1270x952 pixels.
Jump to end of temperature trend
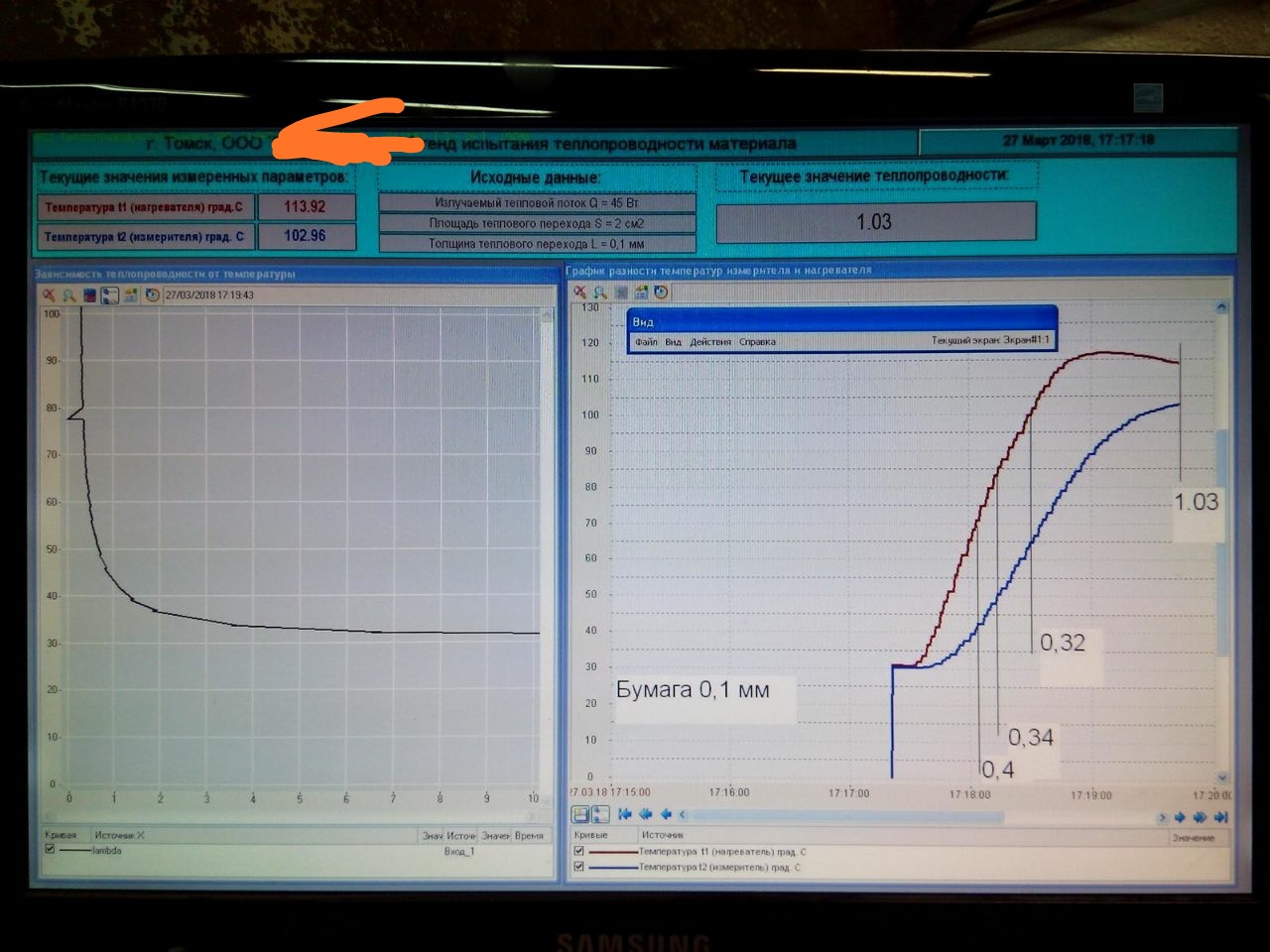point(1221,817)
